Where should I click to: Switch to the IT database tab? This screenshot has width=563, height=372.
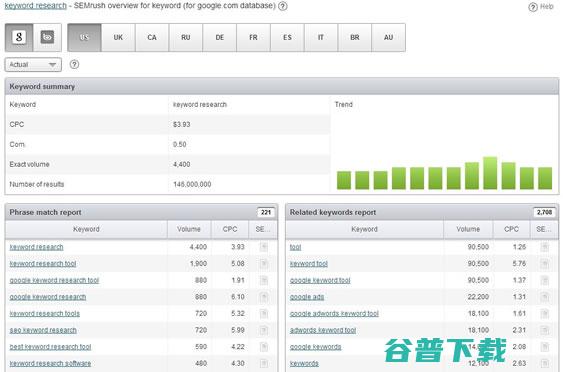pyautogui.click(x=321, y=37)
